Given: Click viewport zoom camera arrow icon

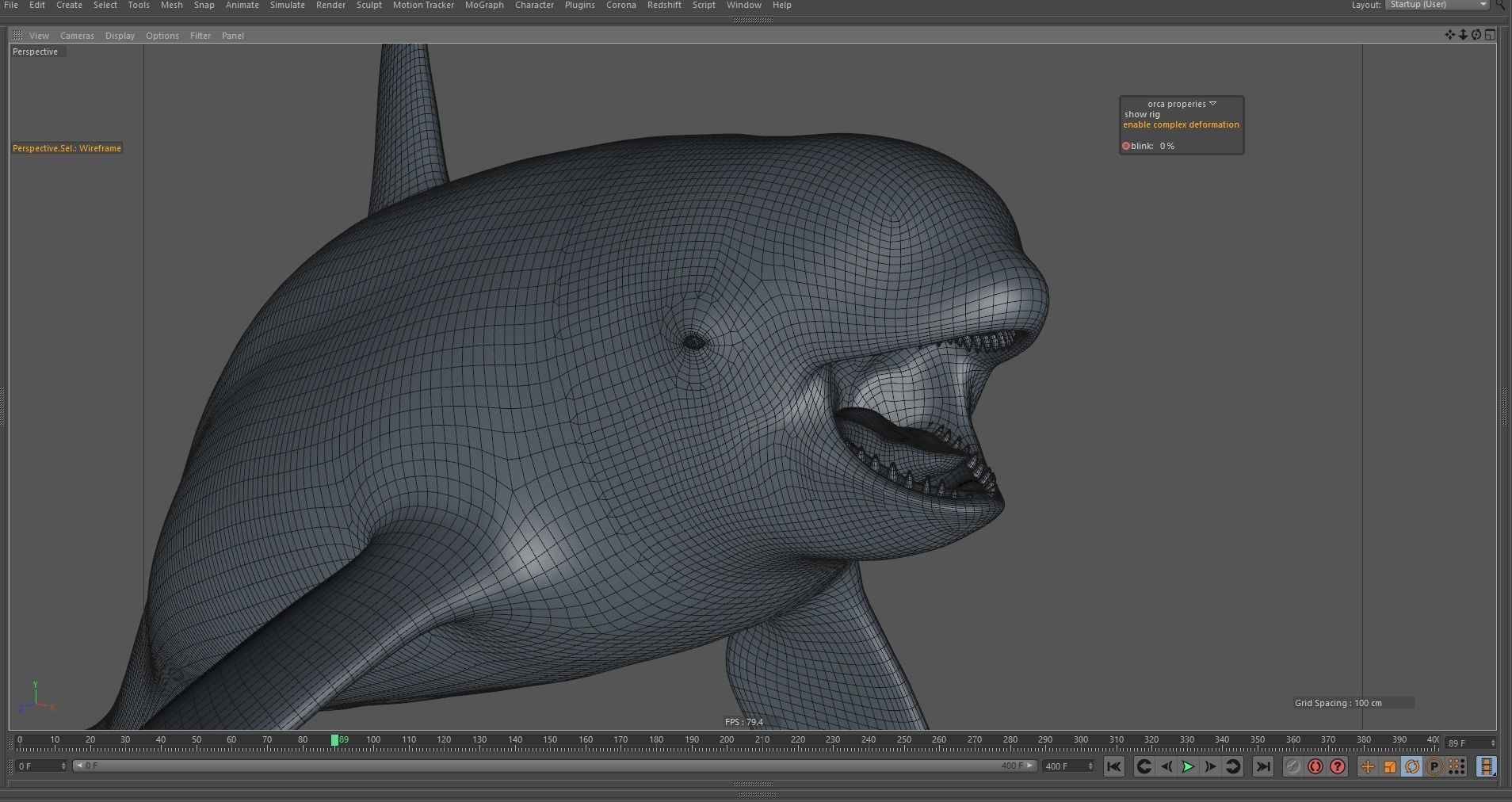Looking at the screenshot, I should click(1463, 35).
